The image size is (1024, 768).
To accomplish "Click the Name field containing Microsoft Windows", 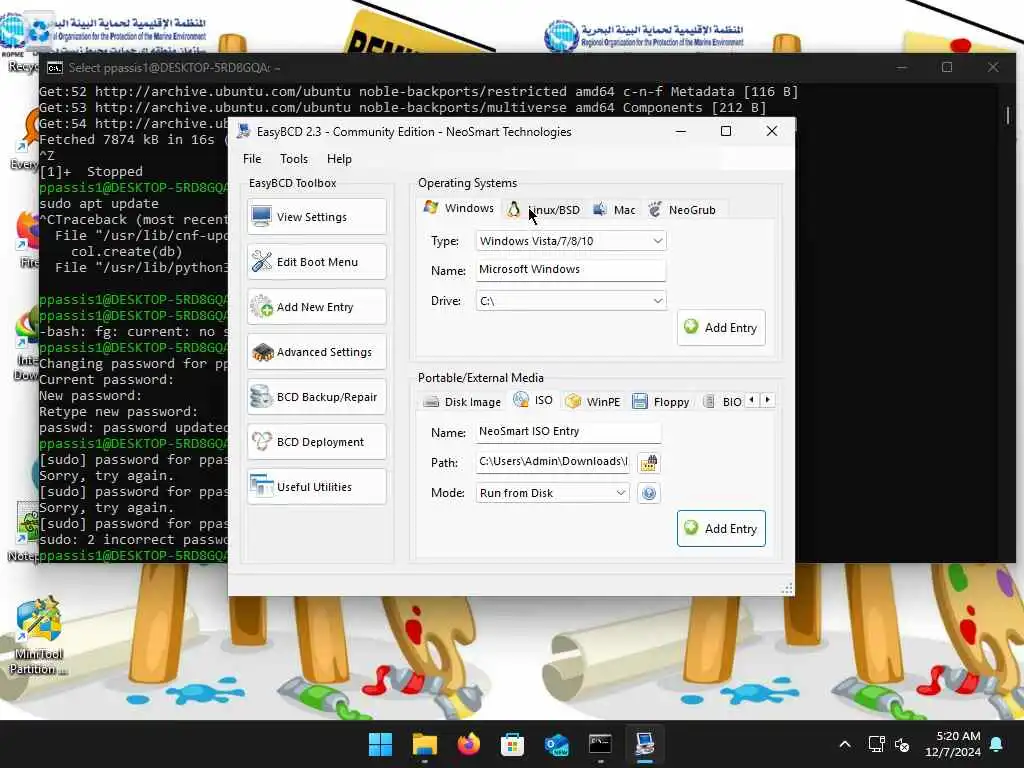I will 571,270.
